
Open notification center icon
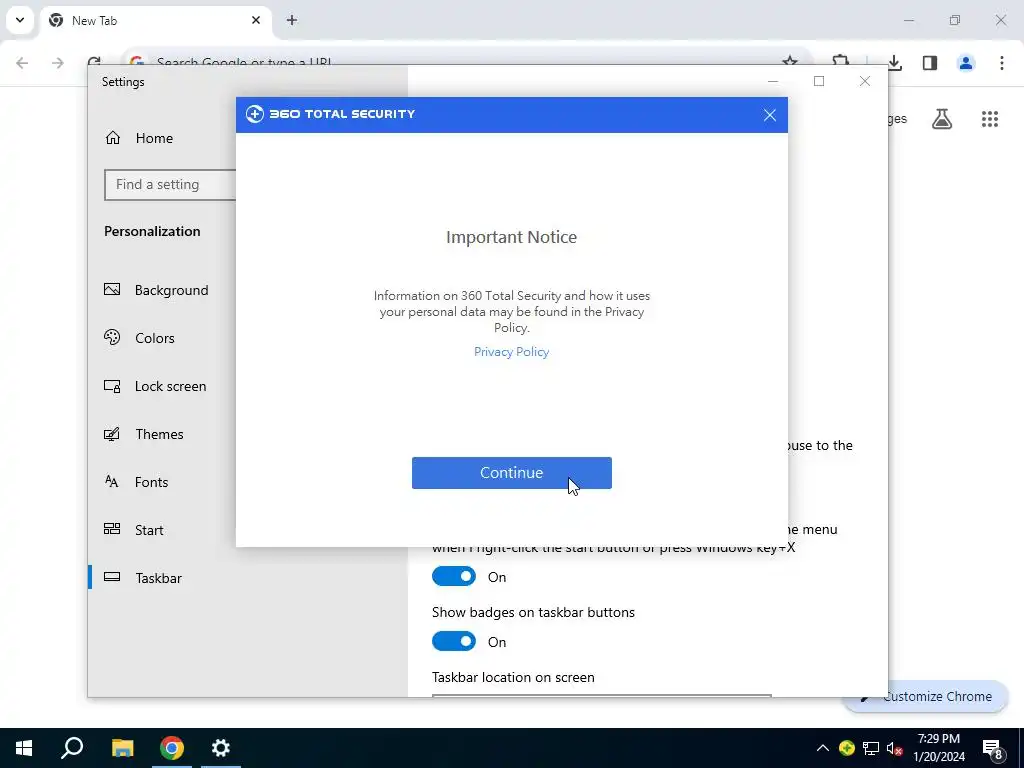[993, 748]
